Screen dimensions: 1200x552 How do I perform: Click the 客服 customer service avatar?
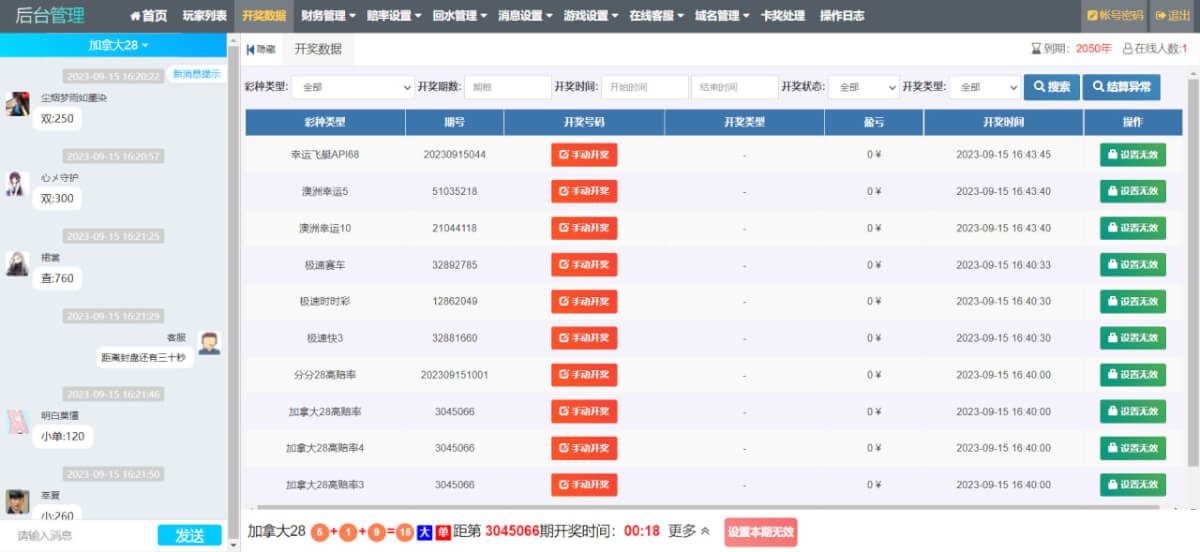click(x=208, y=343)
